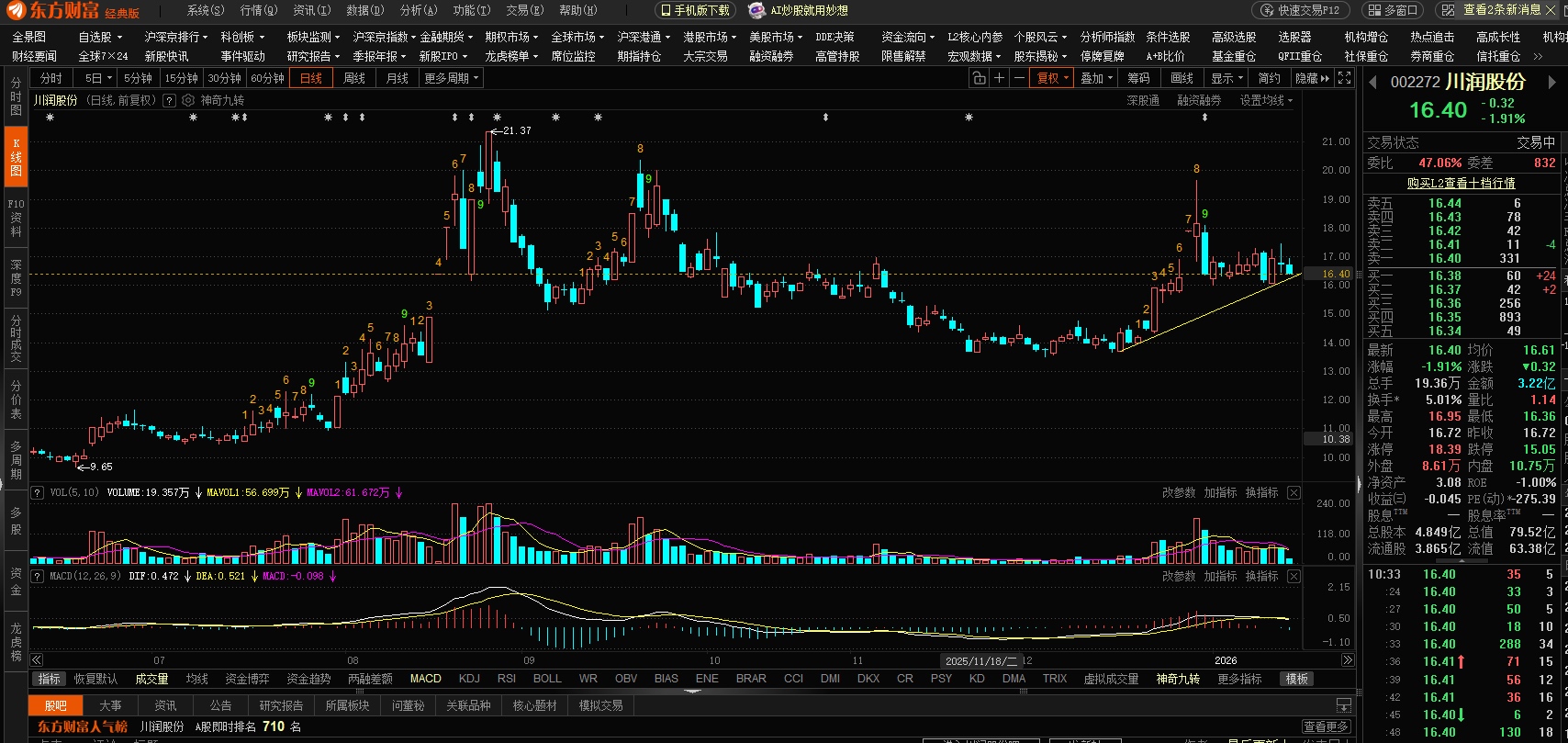Open 设置均线 dropdown

pyautogui.click(x=1266, y=100)
